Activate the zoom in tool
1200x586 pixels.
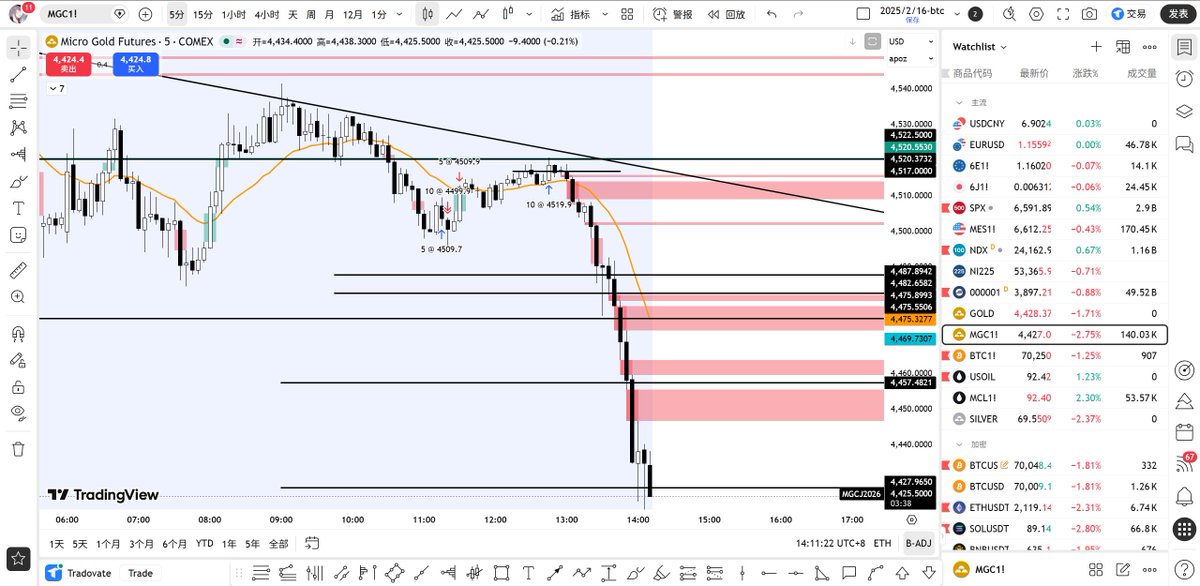(x=18, y=297)
